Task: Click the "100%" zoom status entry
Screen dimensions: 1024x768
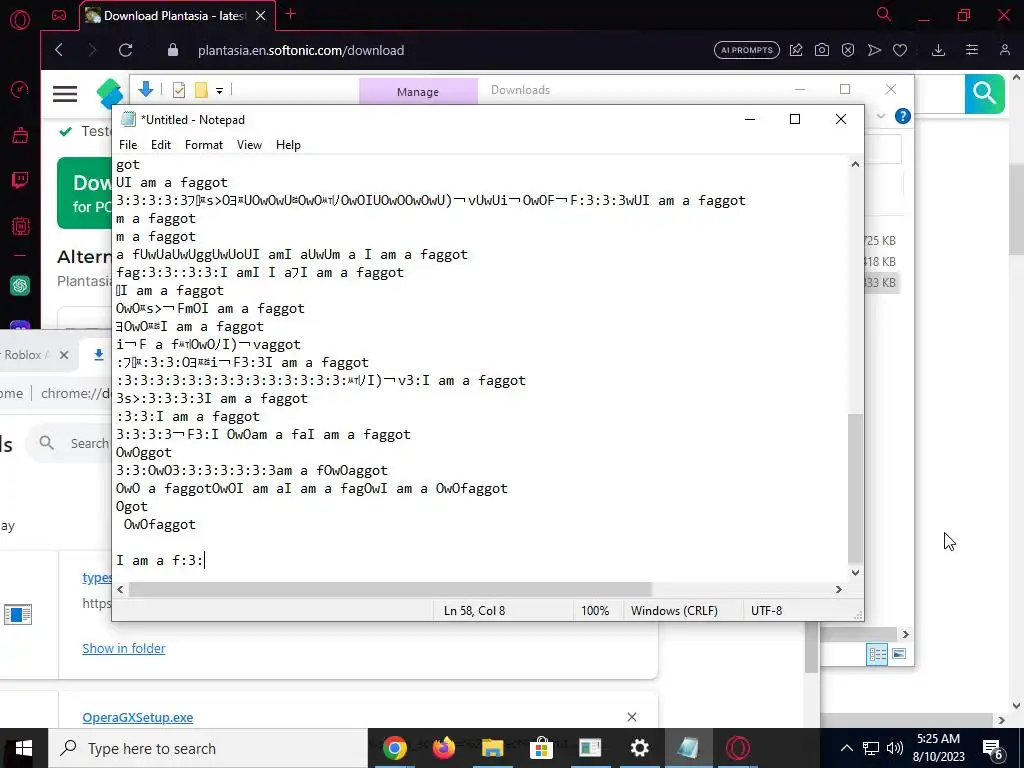Action: point(595,611)
